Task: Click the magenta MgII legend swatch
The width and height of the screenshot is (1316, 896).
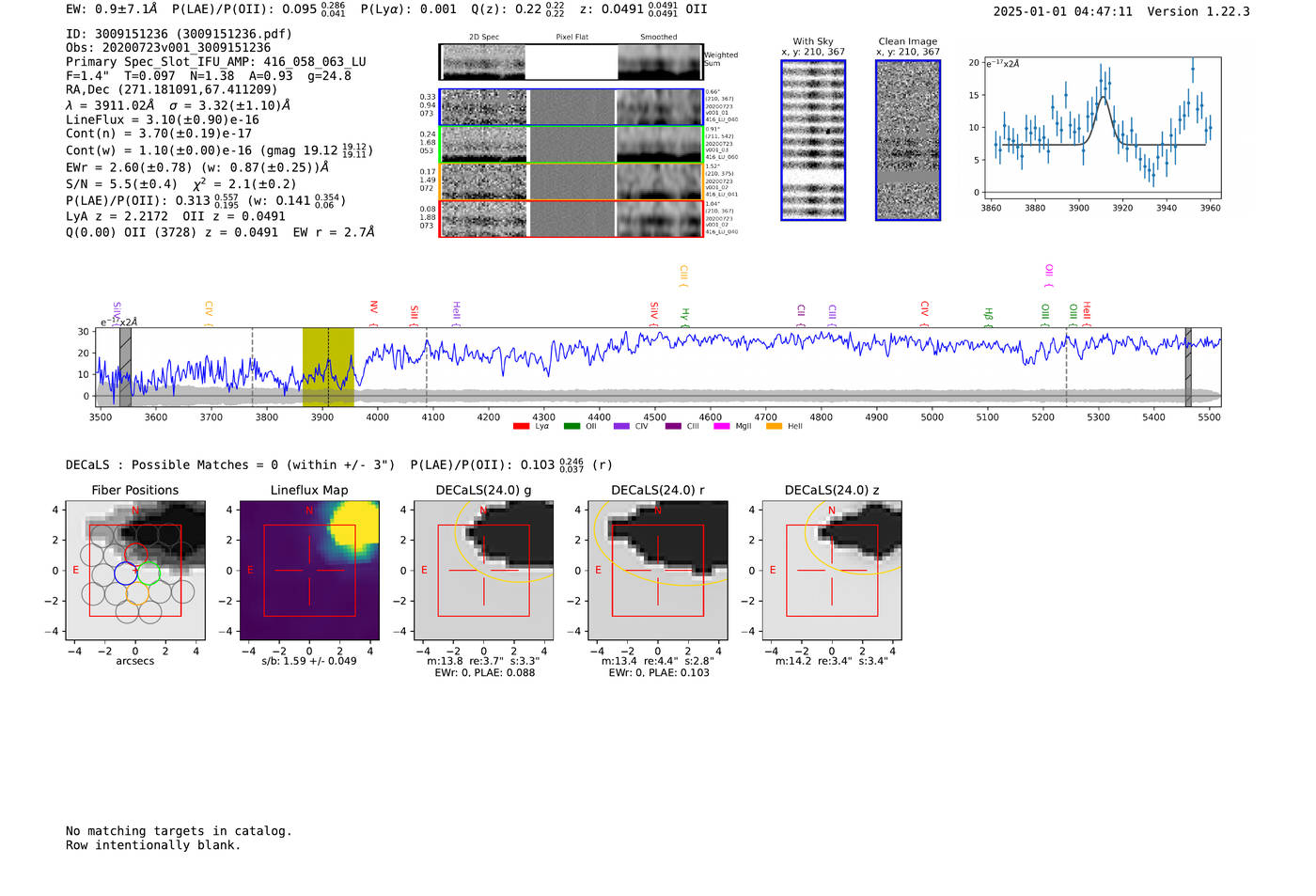Action: (722, 427)
